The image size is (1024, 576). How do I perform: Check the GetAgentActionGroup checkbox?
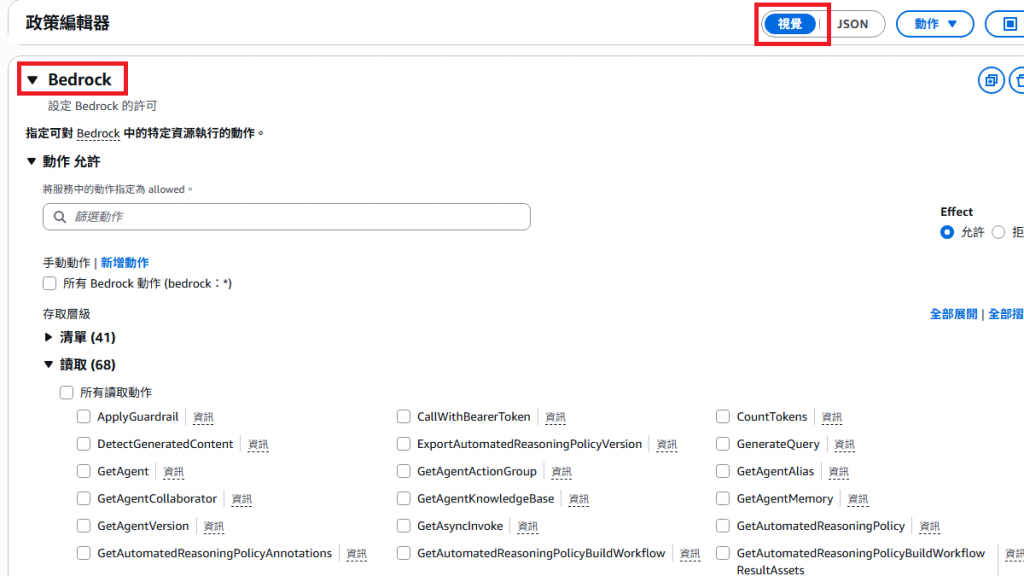(404, 472)
